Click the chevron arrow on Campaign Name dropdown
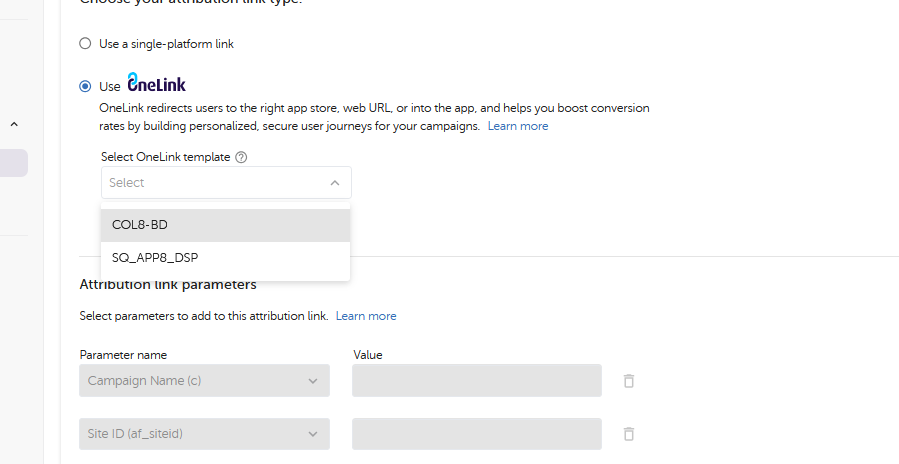The image size is (899, 464). (x=313, y=381)
